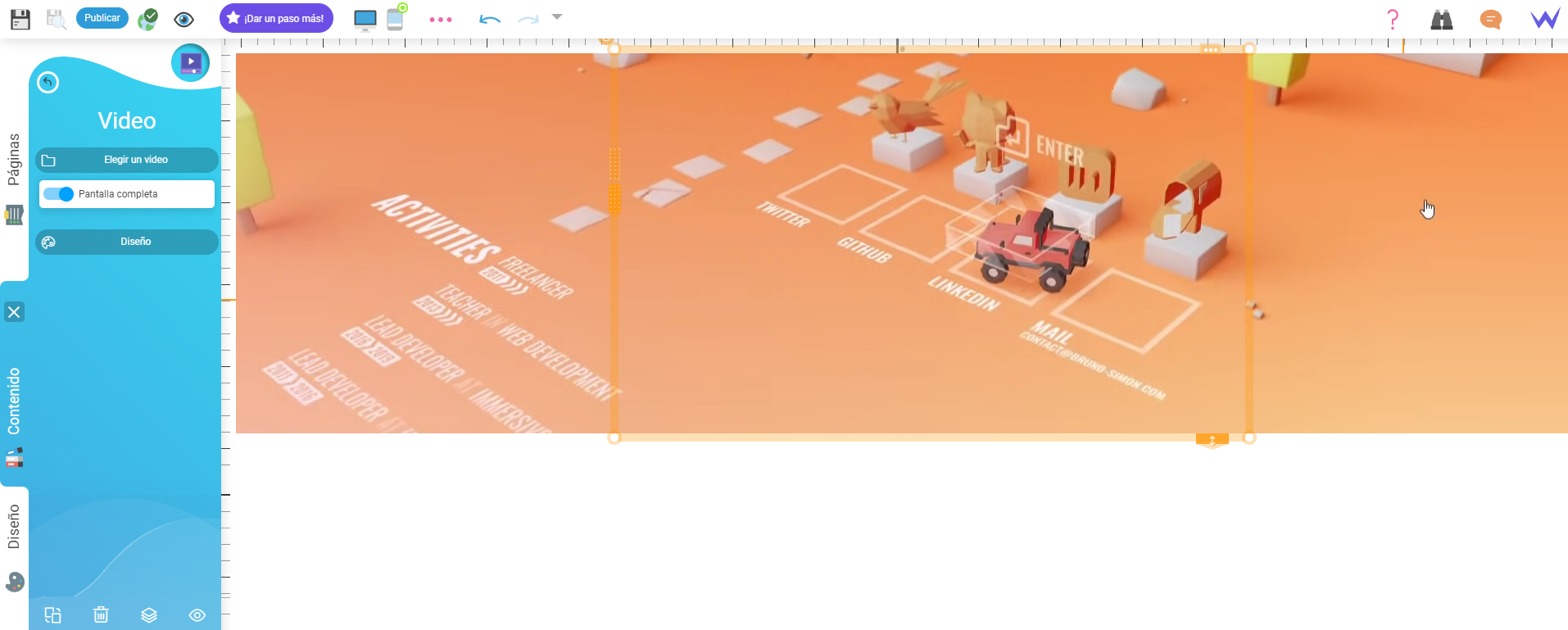Switch to desktop monitor view
The height and width of the screenshot is (630, 1568).
point(365,20)
